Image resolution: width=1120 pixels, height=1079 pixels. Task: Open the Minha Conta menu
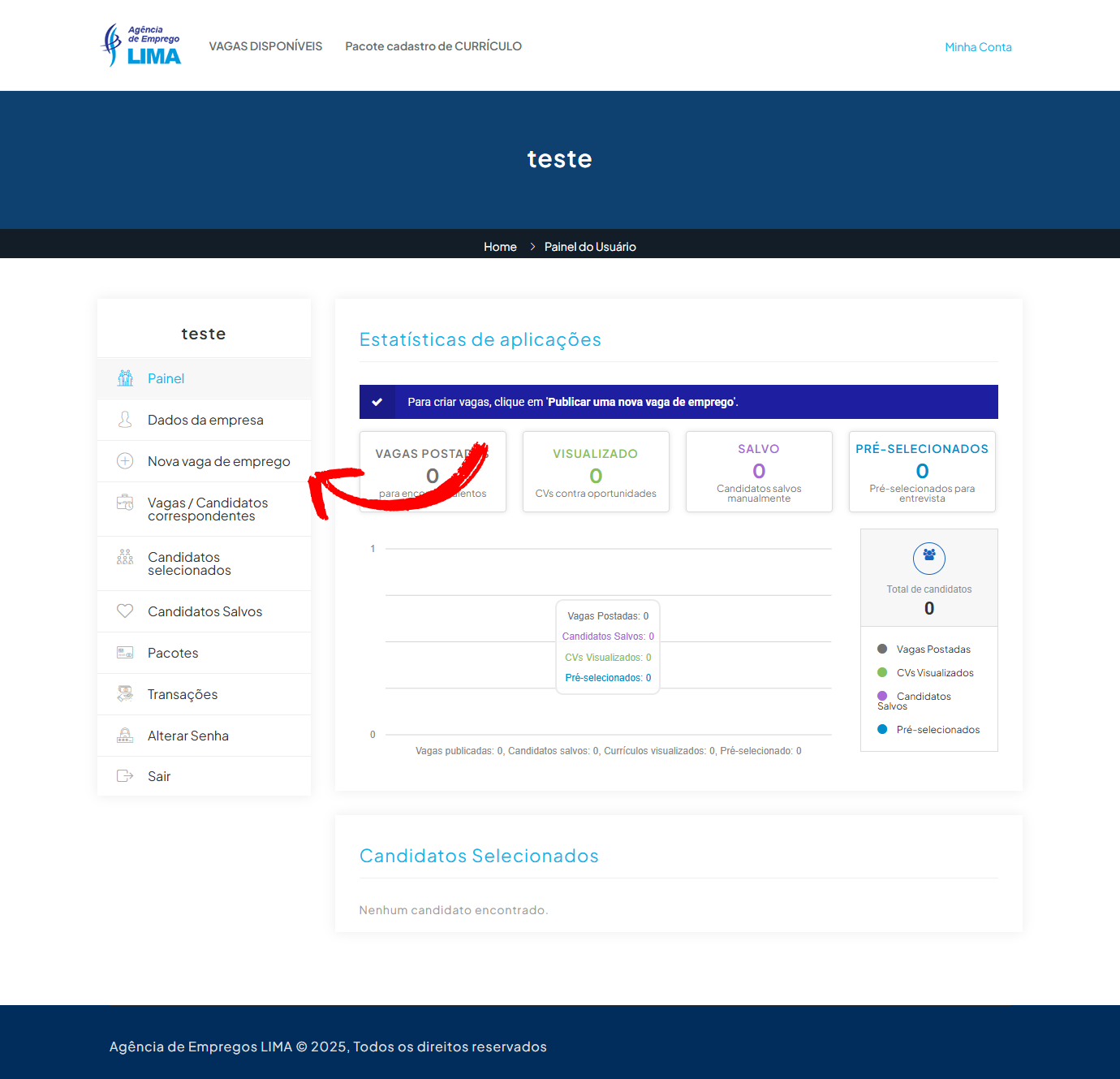[x=978, y=47]
